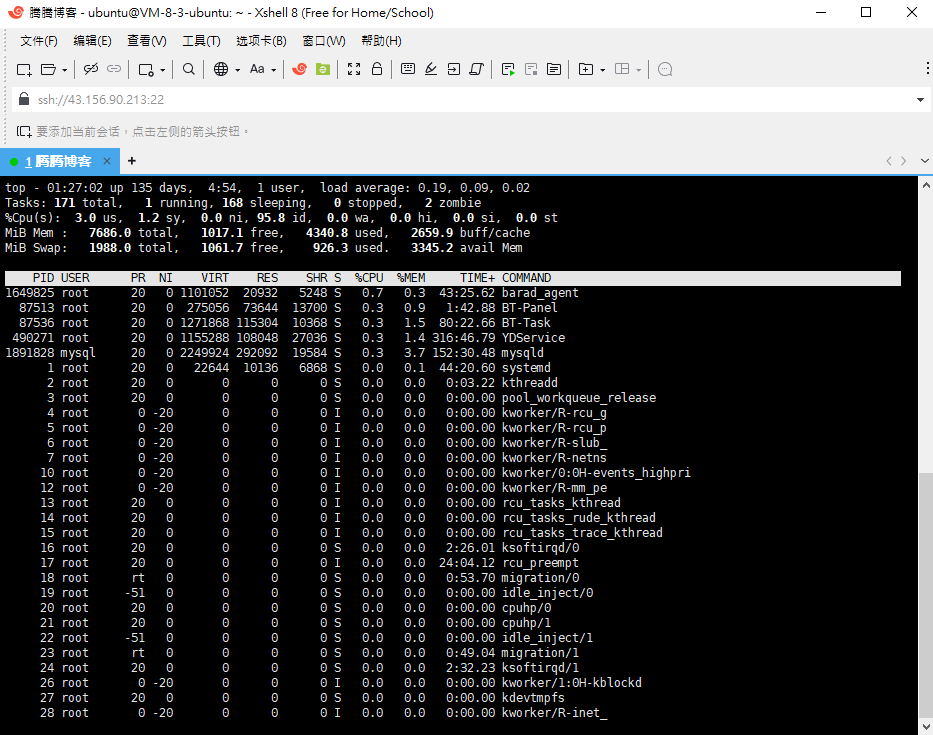The height and width of the screenshot is (735, 933).
Task: Click the ssh address input field
Action: [400, 100]
